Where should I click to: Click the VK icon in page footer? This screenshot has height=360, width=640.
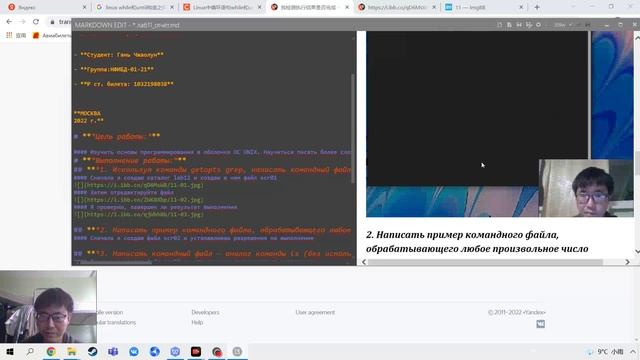tap(540, 324)
